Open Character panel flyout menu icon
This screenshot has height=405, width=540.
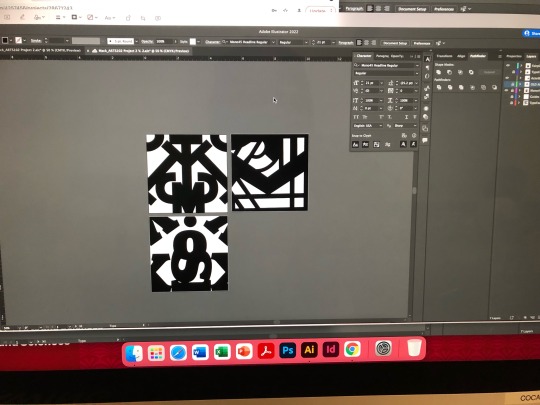coord(419,56)
